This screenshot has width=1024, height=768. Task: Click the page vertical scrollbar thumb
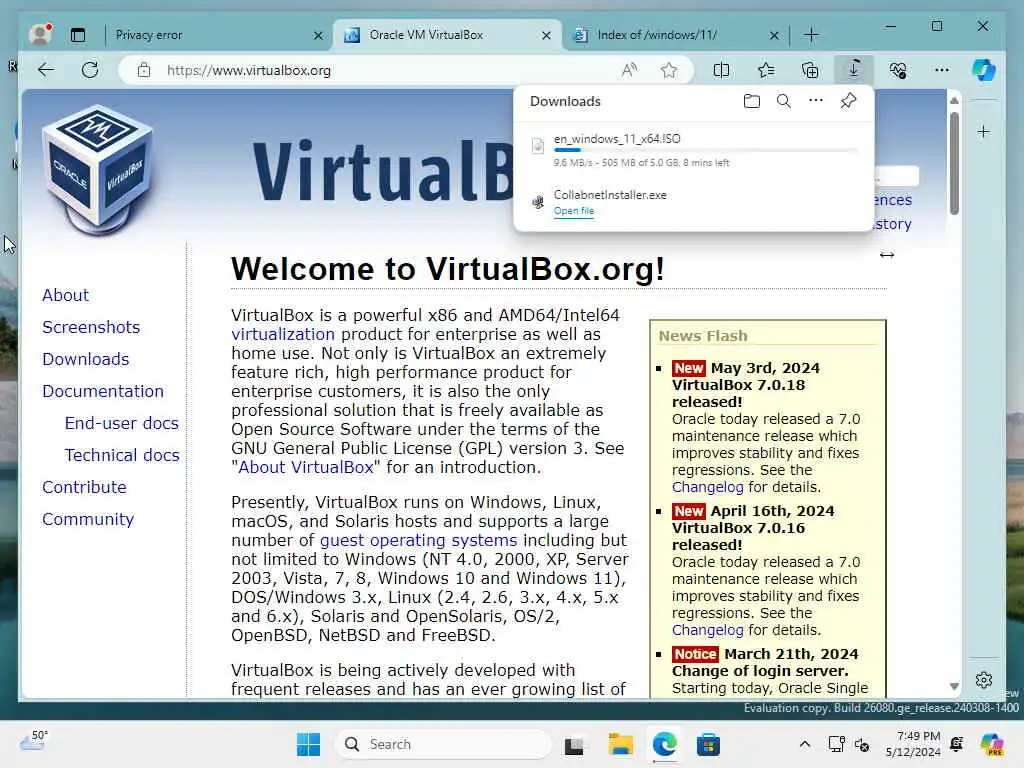tap(954, 163)
